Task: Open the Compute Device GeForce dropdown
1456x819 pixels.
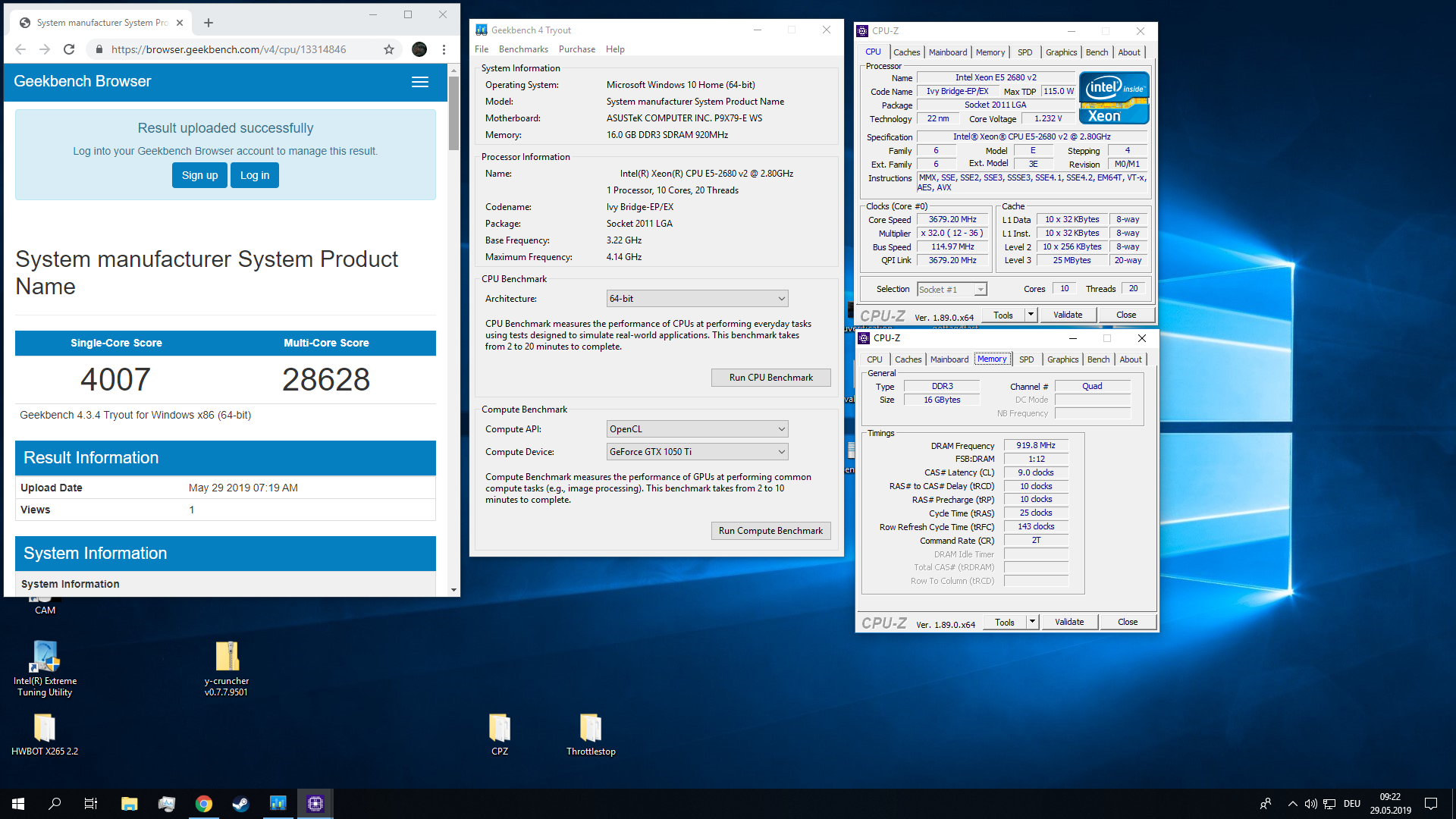Action: click(697, 452)
